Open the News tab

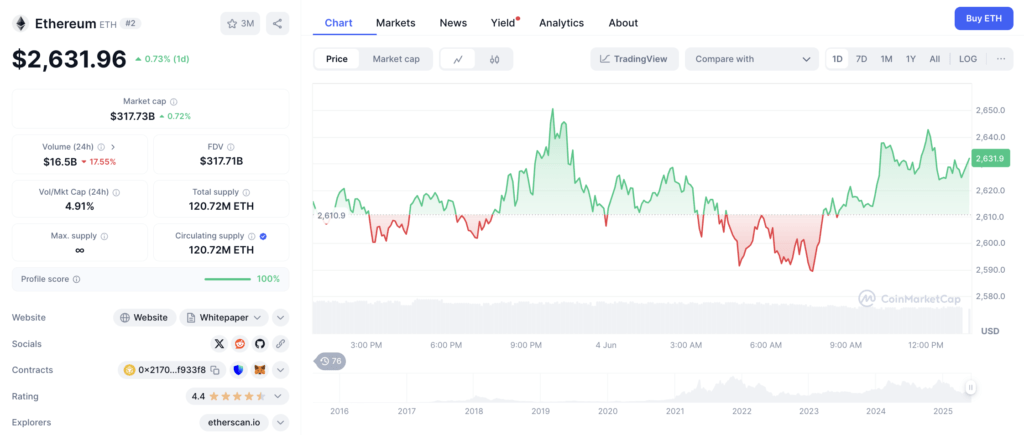[453, 23]
